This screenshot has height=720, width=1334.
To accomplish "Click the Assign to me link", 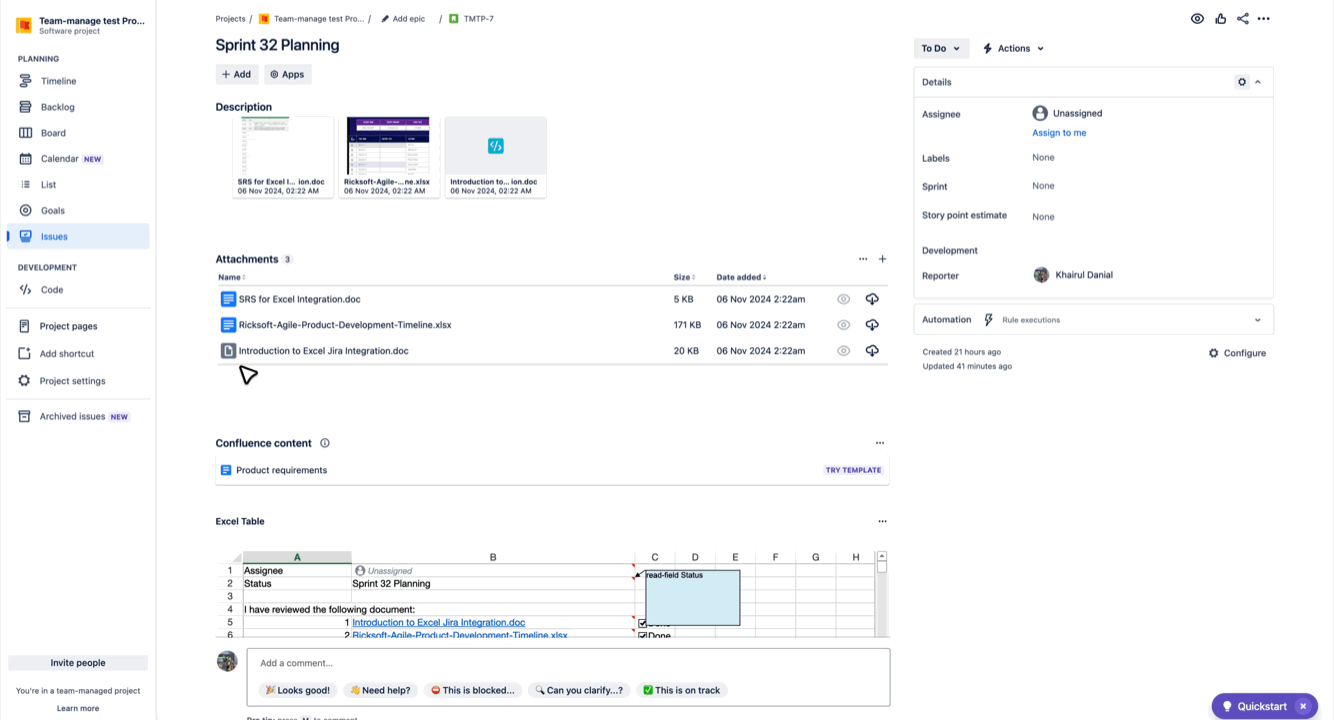I will (1059, 133).
